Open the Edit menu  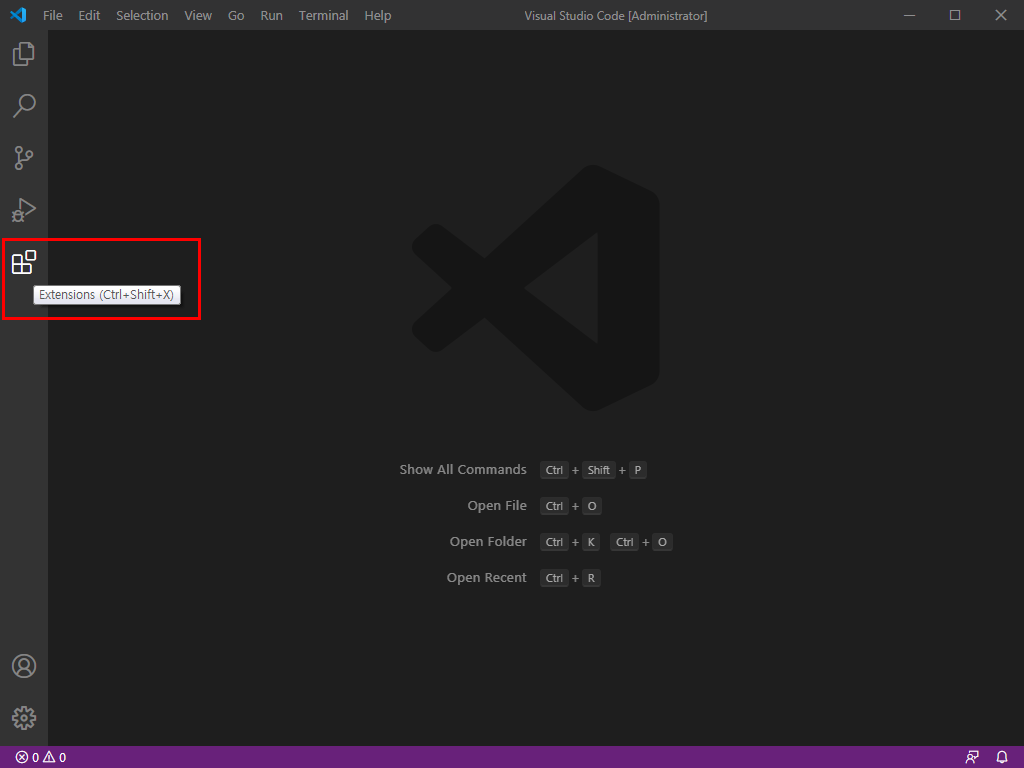[89, 15]
